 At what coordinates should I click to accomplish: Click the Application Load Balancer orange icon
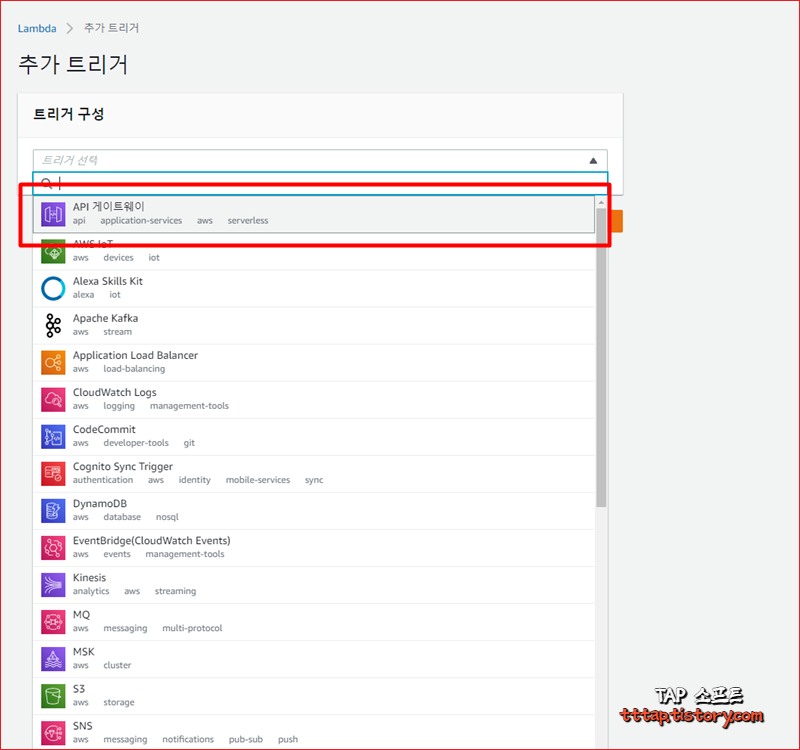53,363
